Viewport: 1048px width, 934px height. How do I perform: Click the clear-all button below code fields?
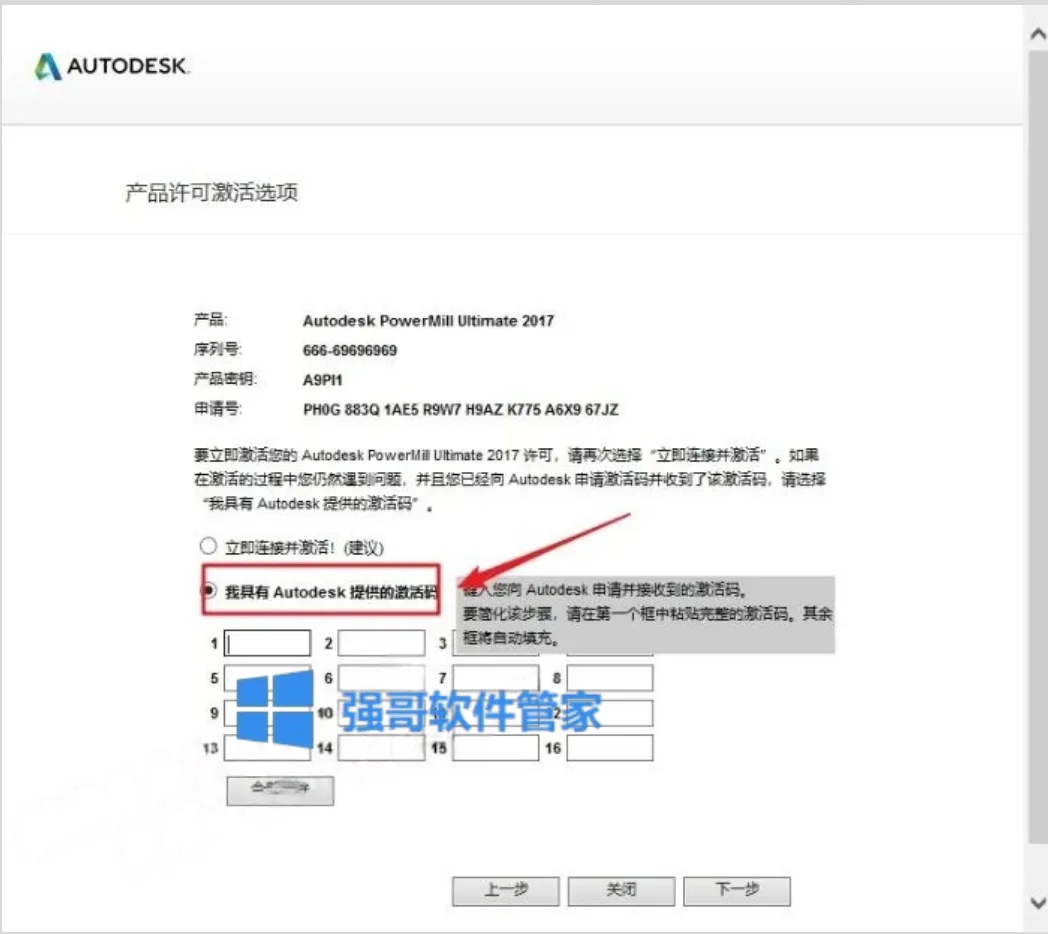pos(280,790)
